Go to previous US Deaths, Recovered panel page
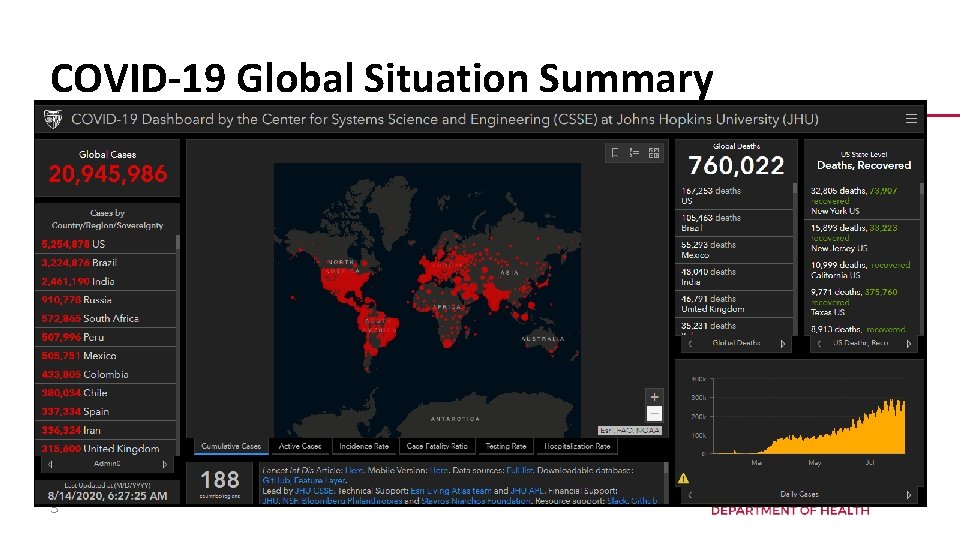960x540 pixels. click(x=819, y=343)
